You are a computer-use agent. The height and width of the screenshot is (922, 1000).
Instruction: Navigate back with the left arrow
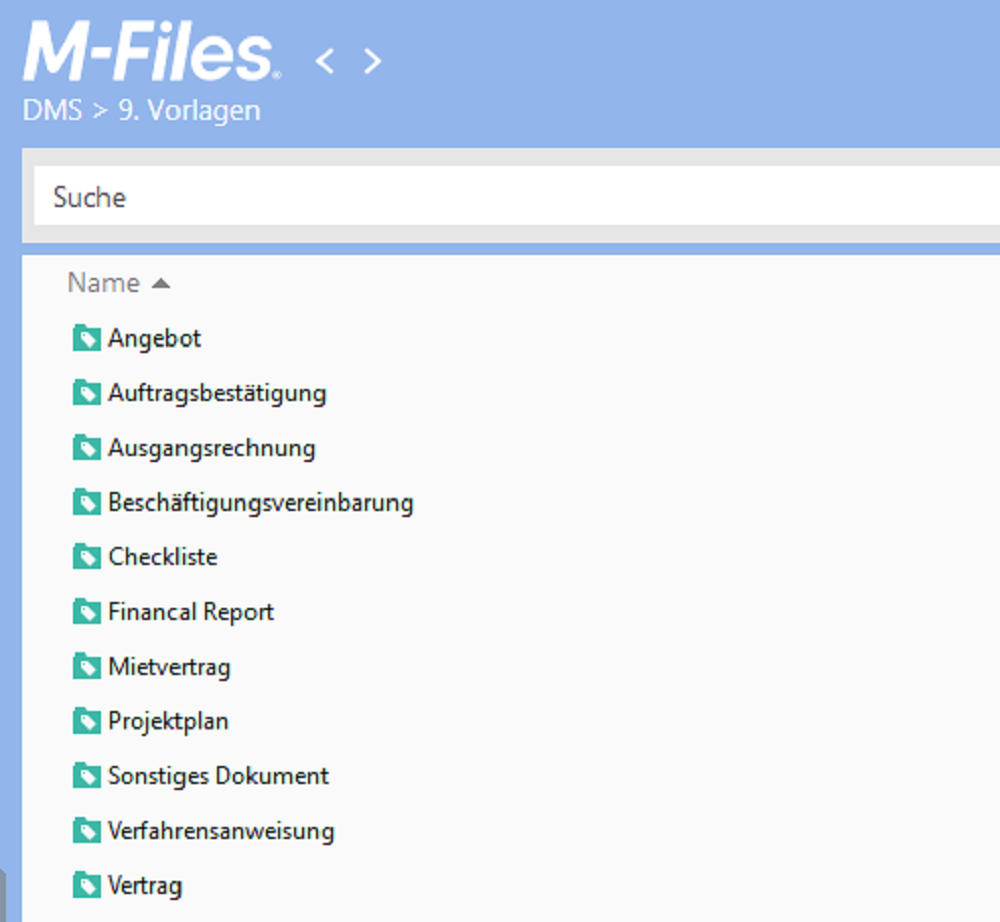(x=324, y=61)
